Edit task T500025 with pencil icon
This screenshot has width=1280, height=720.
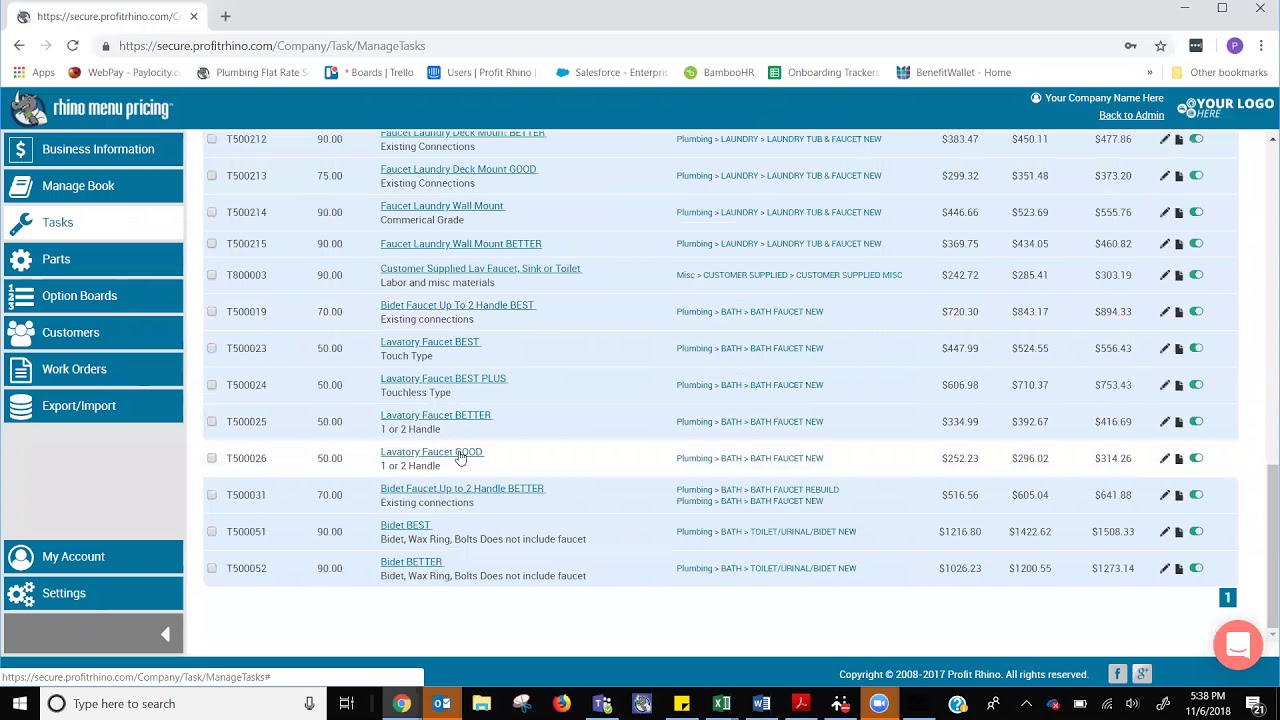(1164, 421)
